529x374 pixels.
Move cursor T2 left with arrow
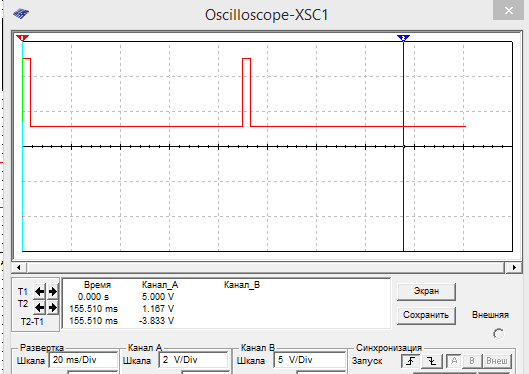[40, 307]
